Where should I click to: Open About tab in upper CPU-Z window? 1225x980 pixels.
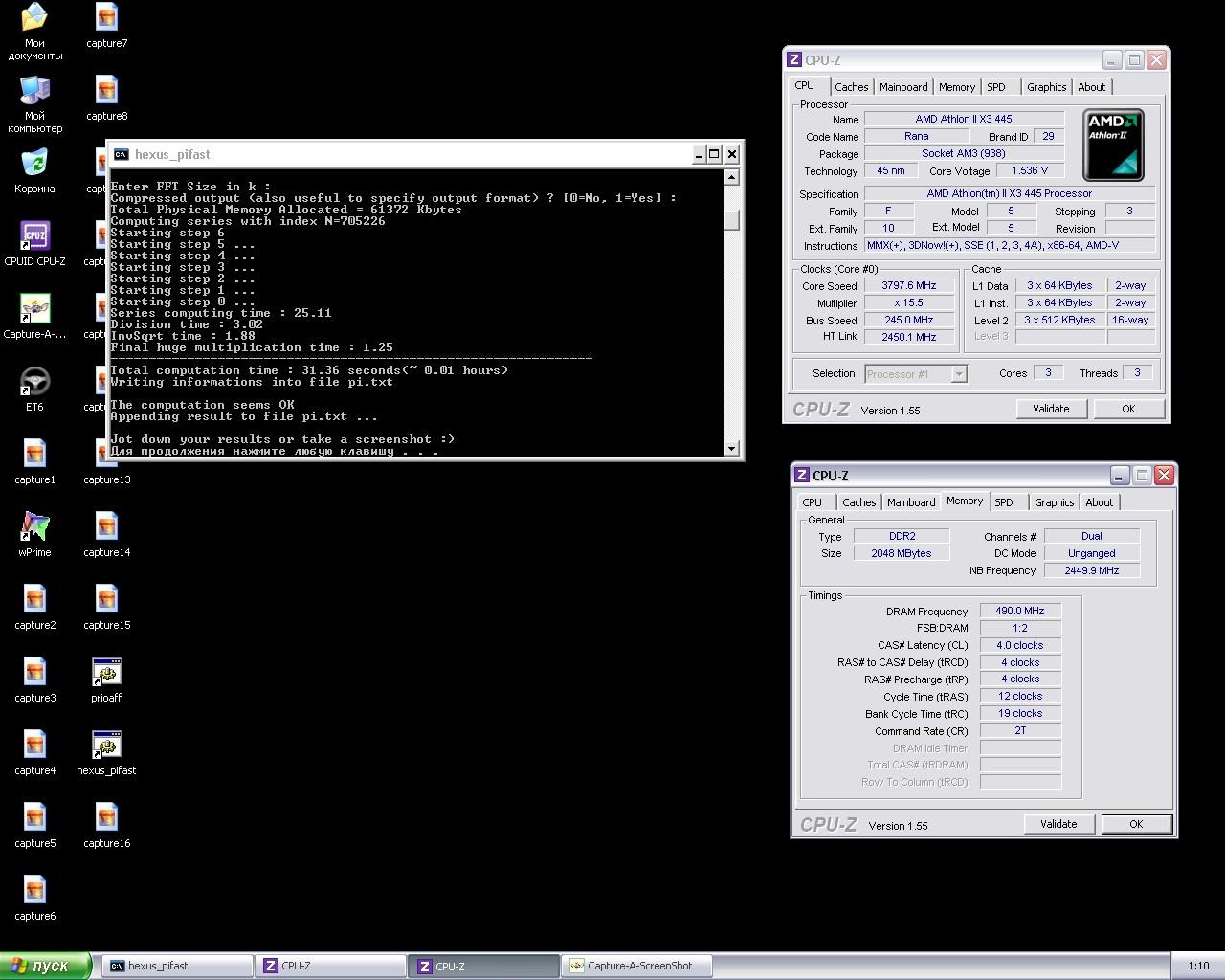[x=1091, y=87]
